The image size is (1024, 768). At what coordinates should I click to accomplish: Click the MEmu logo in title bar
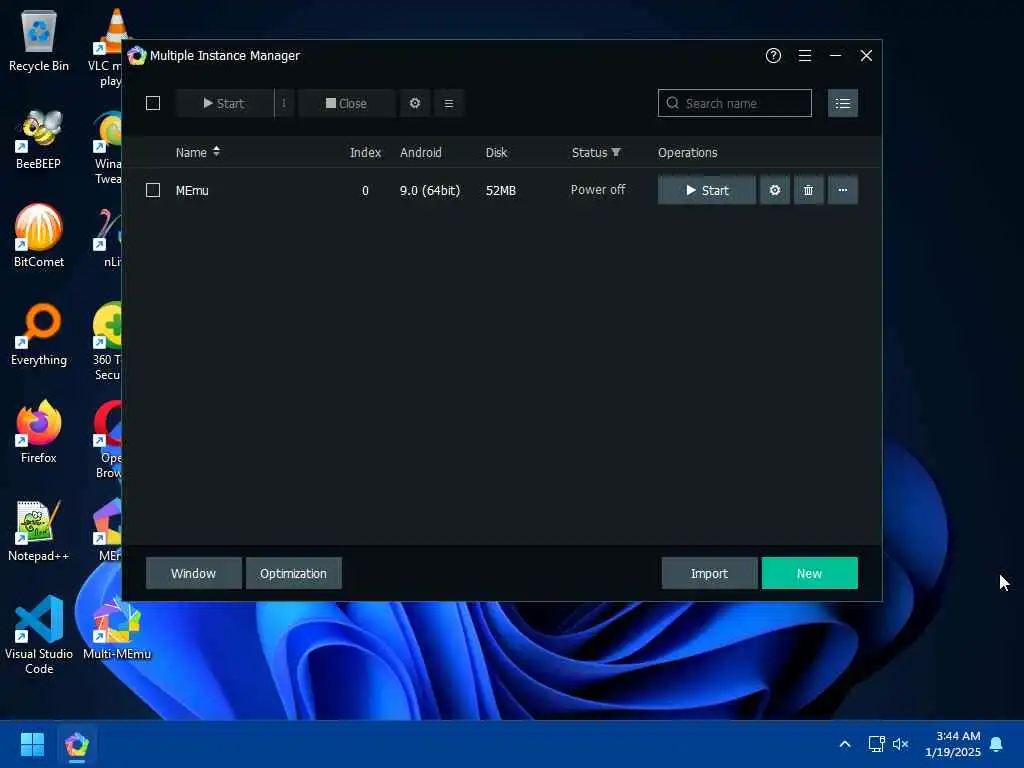136,56
